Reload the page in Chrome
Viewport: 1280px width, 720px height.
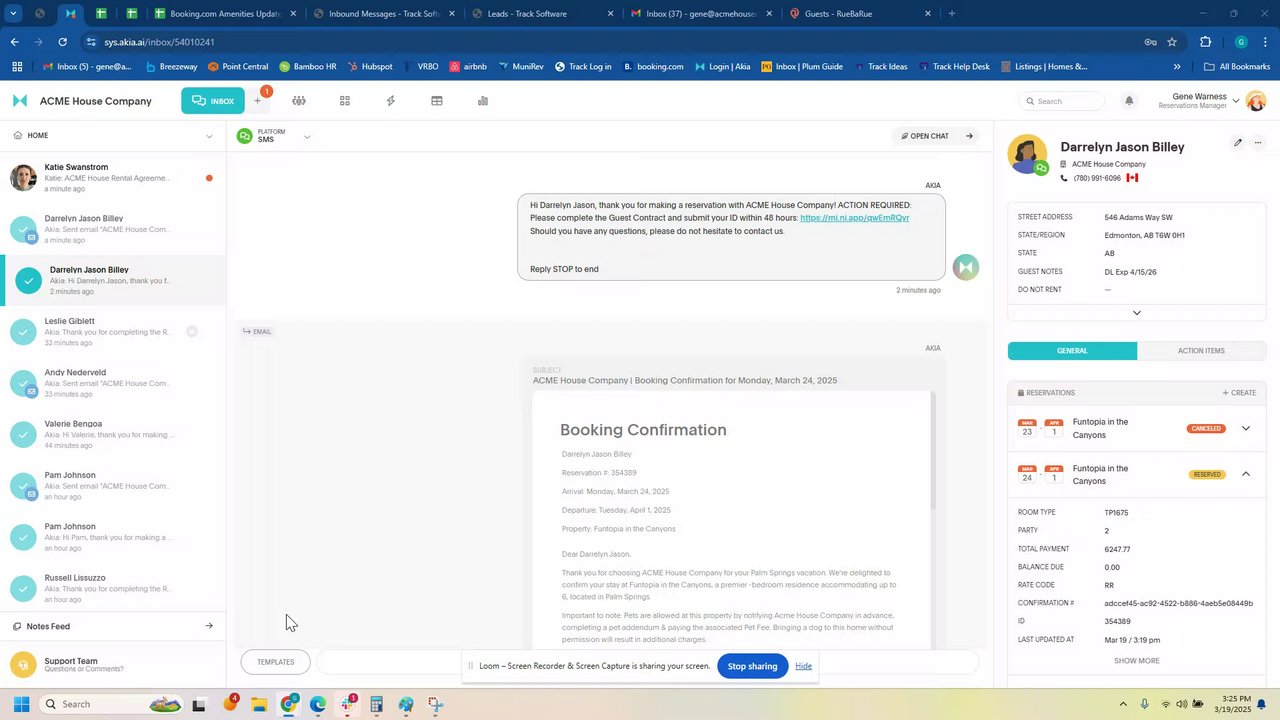62,42
